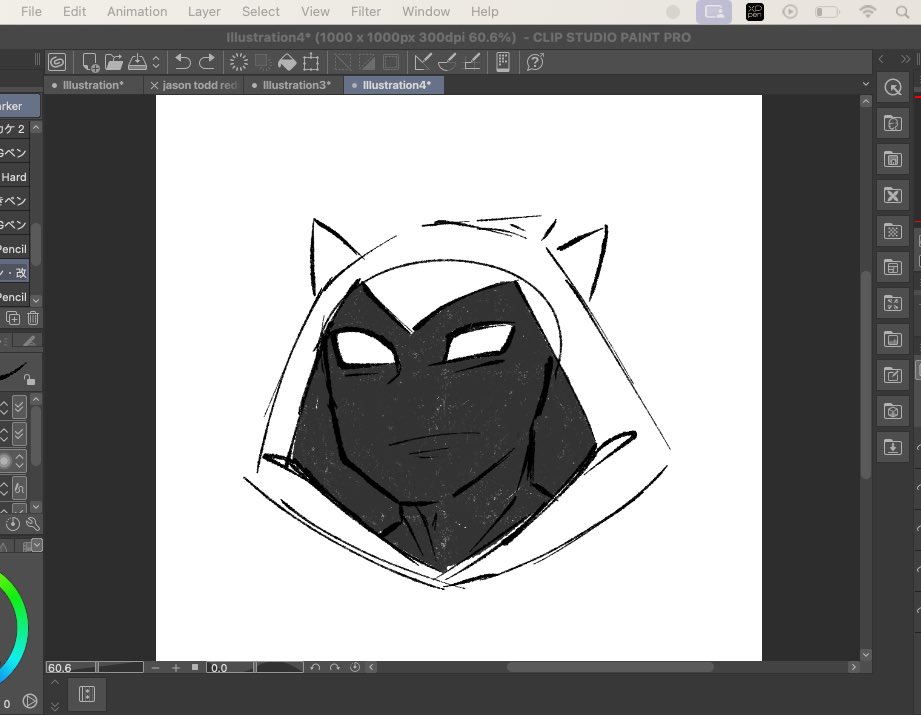Open color panel menu dropdown arrow

(37, 545)
